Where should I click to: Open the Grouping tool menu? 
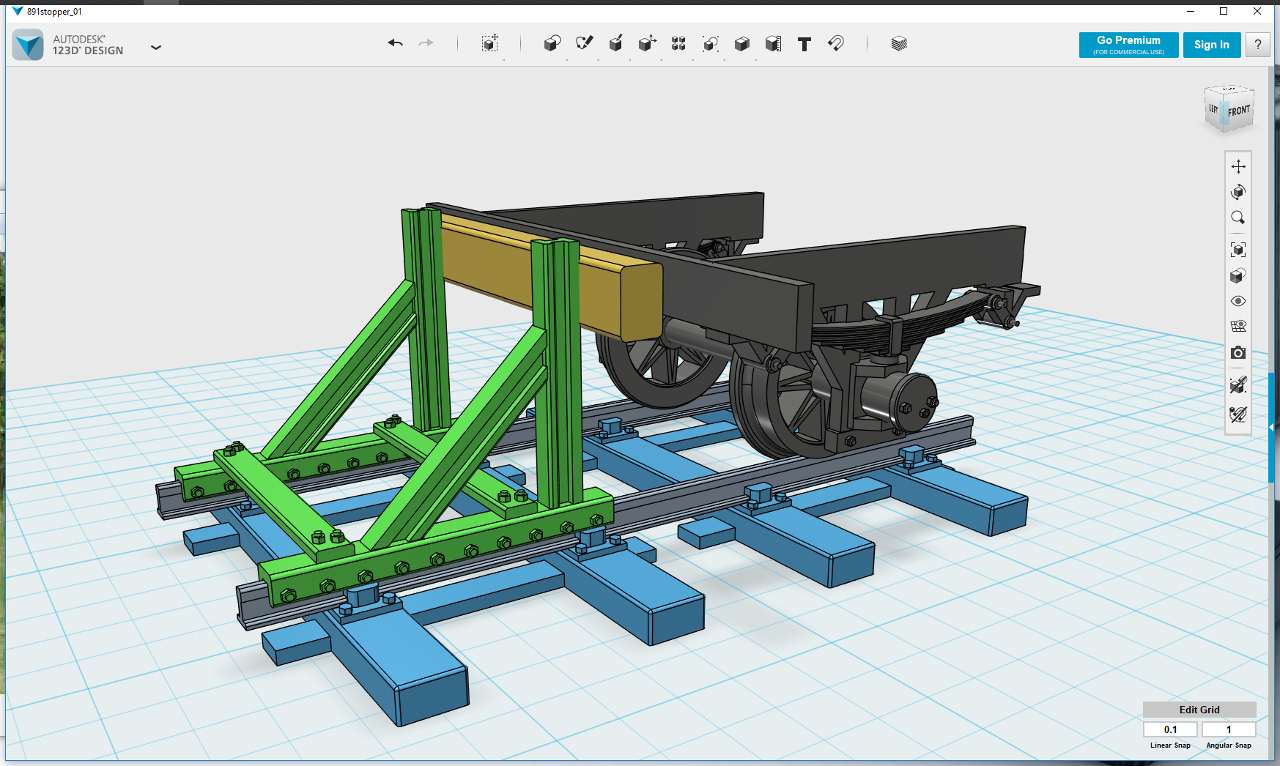(x=710, y=44)
